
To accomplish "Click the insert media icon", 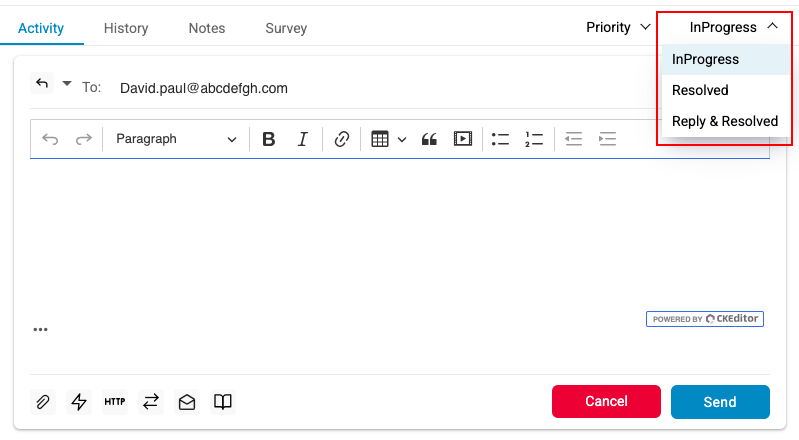I will click(x=462, y=139).
